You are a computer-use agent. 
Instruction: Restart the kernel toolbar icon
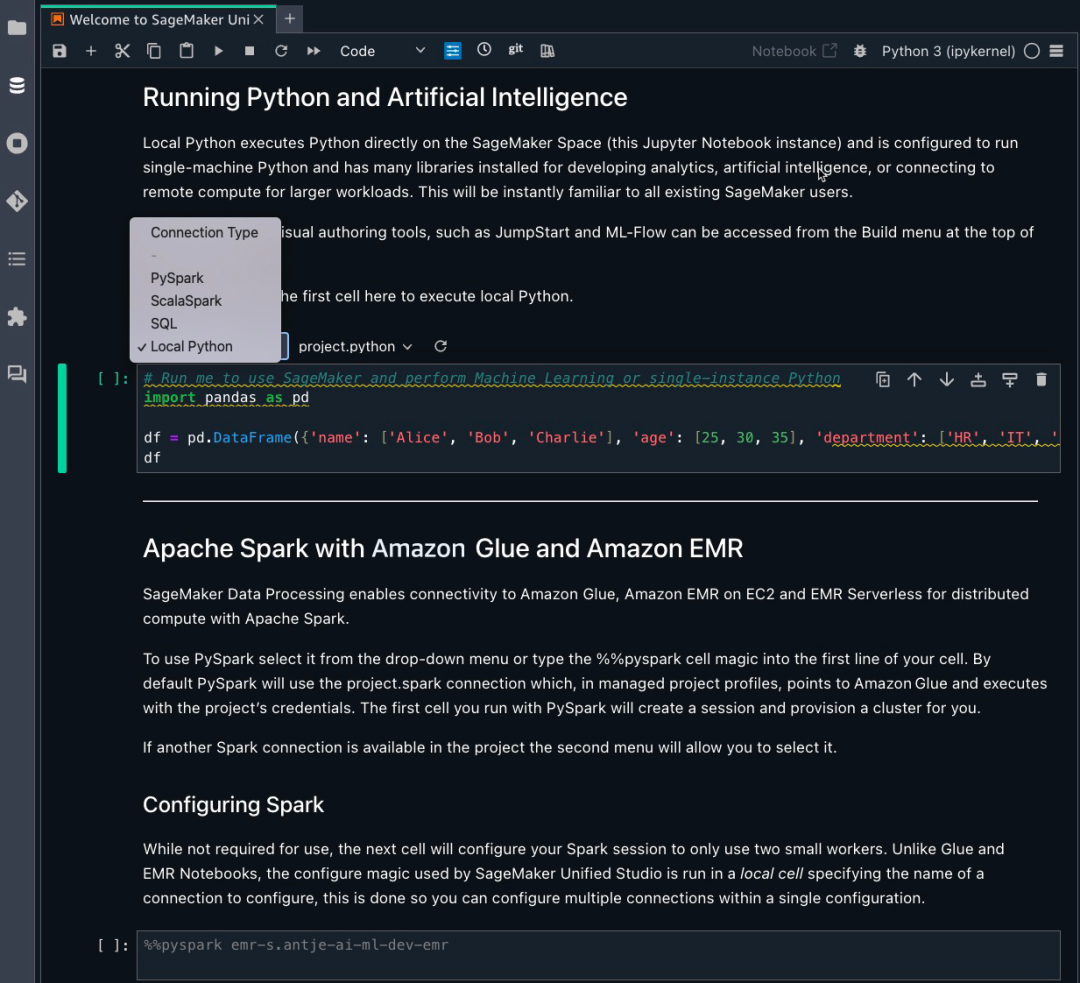pyautogui.click(x=281, y=51)
